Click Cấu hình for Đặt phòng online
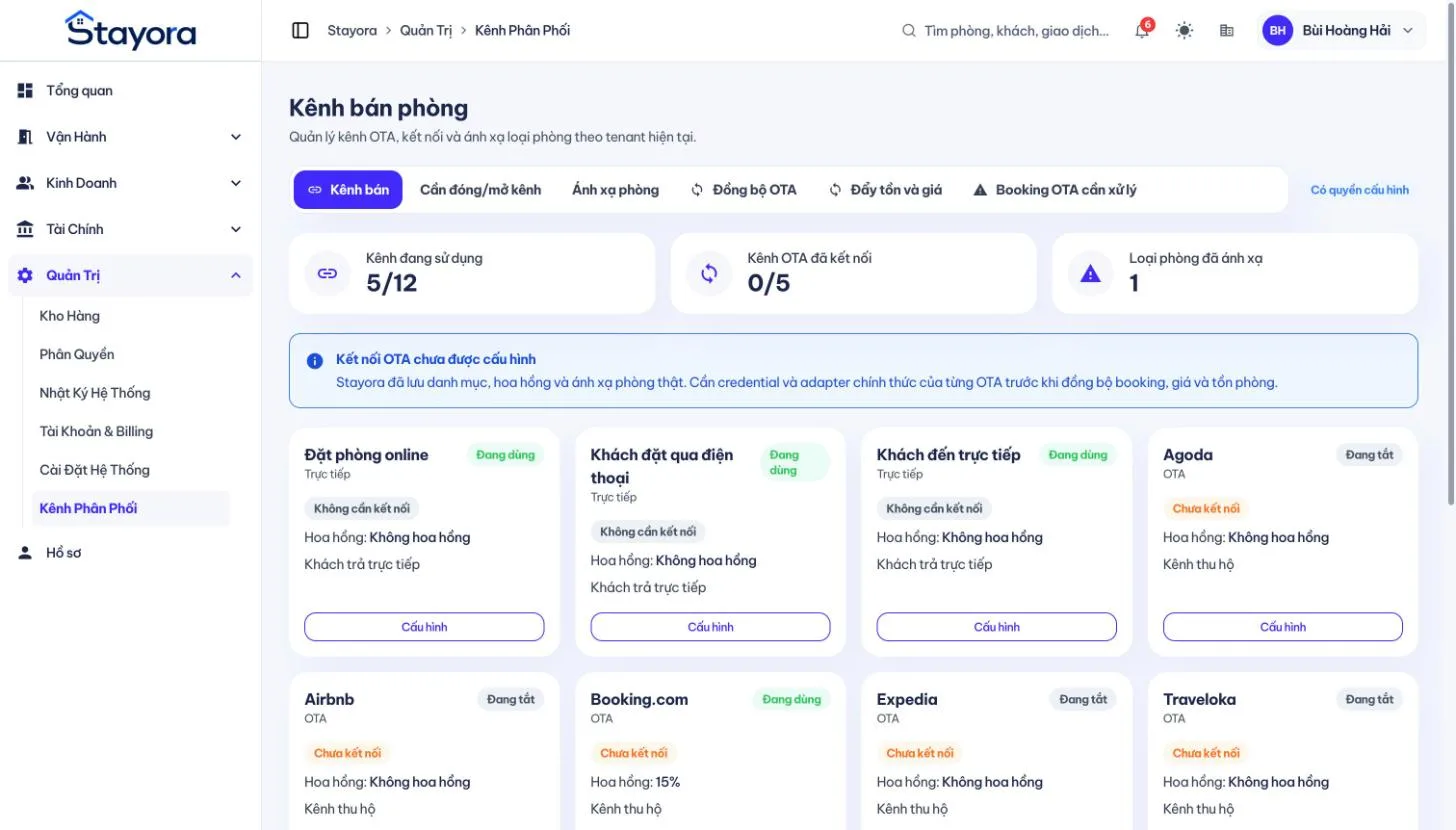The width and height of the screenshot is (1456, 830). click(x=424, y=627)
